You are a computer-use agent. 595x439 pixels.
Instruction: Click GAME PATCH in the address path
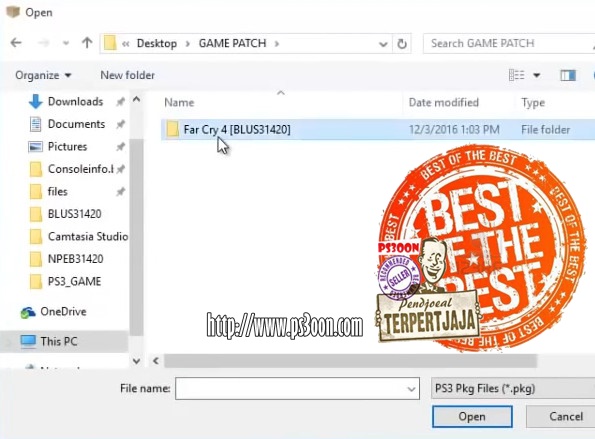point(232,43)
